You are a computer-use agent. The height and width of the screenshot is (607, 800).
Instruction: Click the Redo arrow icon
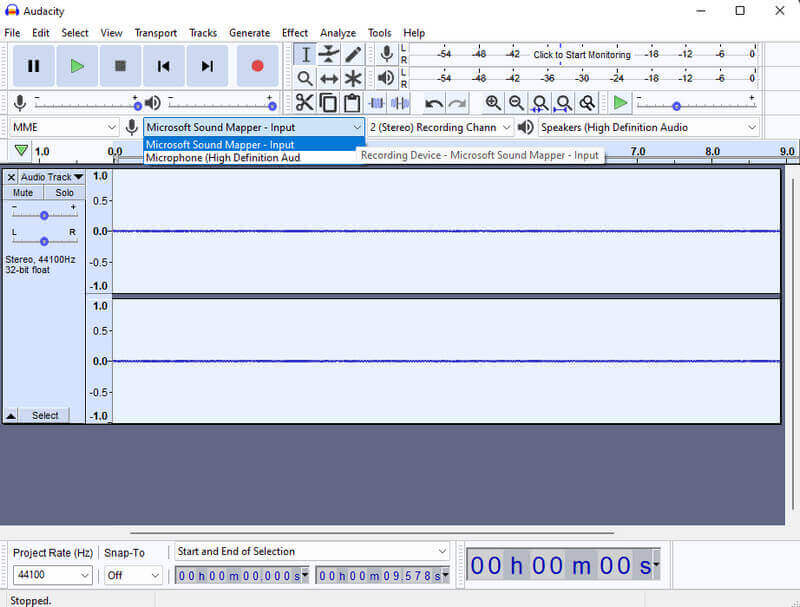[x=458, y=104]
